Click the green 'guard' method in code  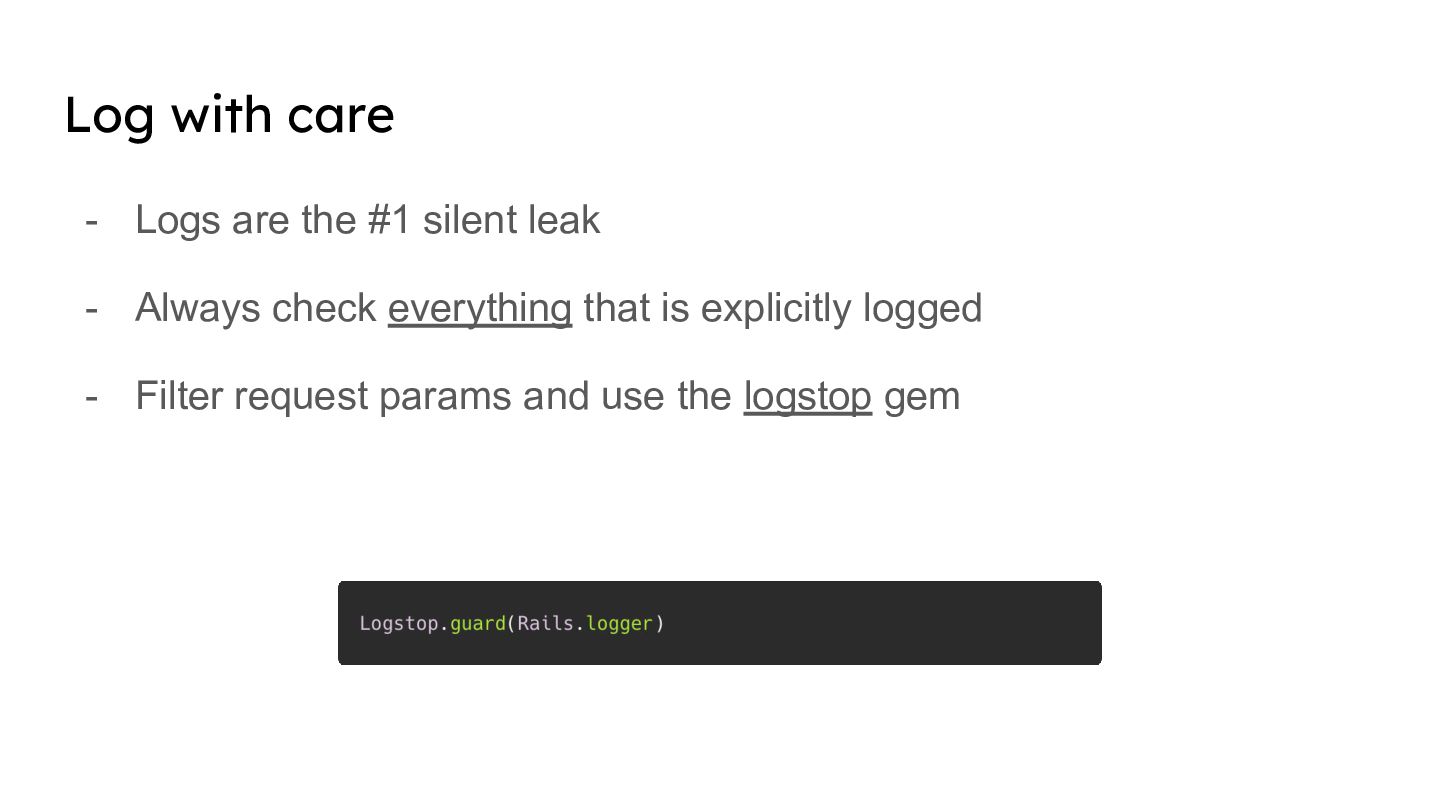coord(477,624)
